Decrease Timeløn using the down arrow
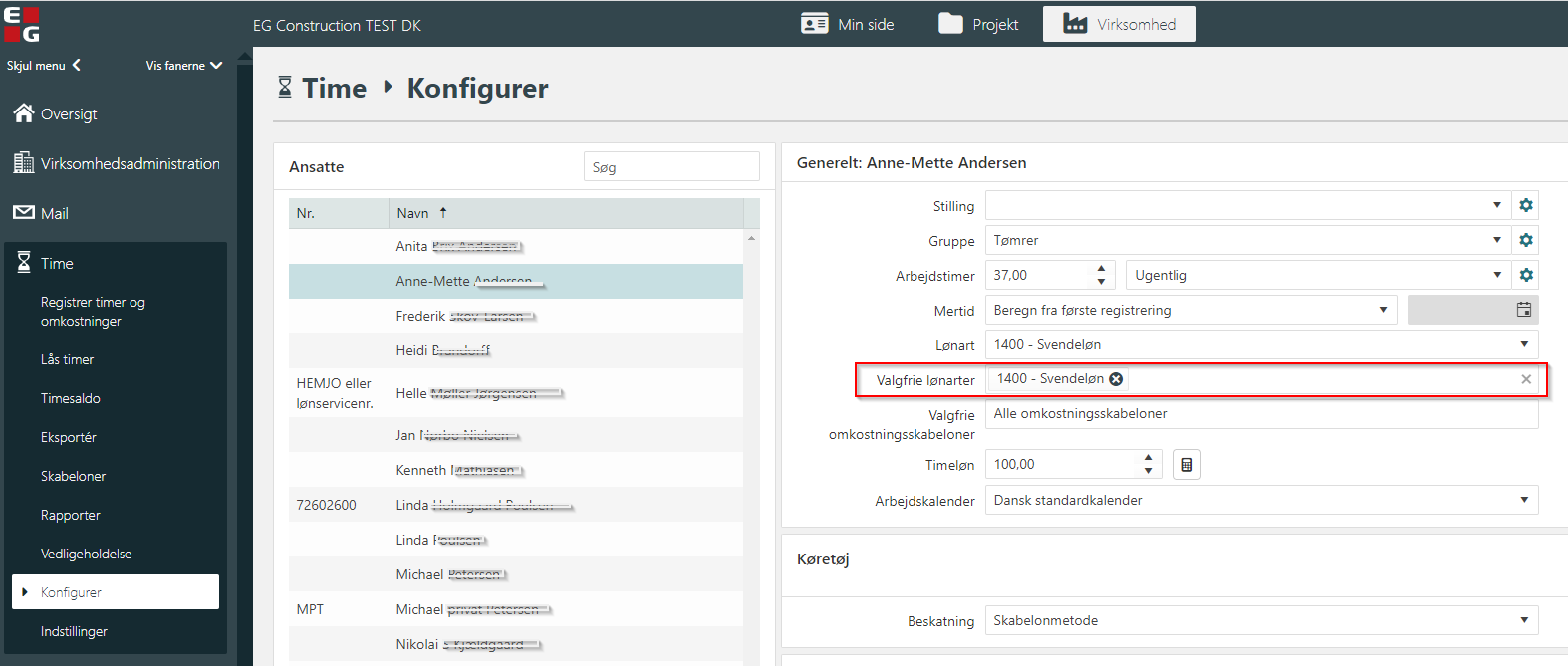The image size is (1568, 666). 1148,471
